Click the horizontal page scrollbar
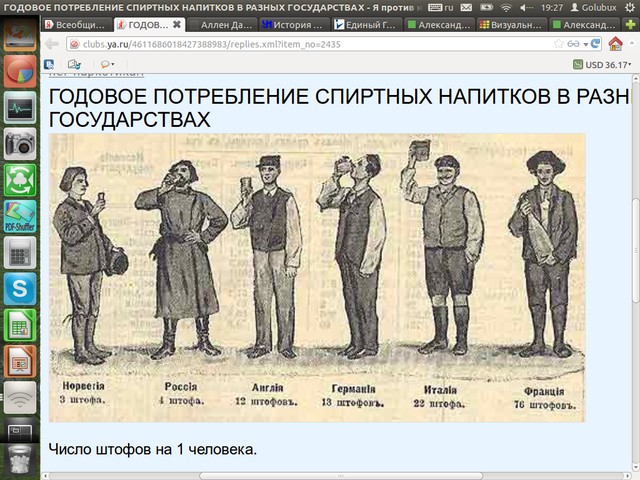 341,476
